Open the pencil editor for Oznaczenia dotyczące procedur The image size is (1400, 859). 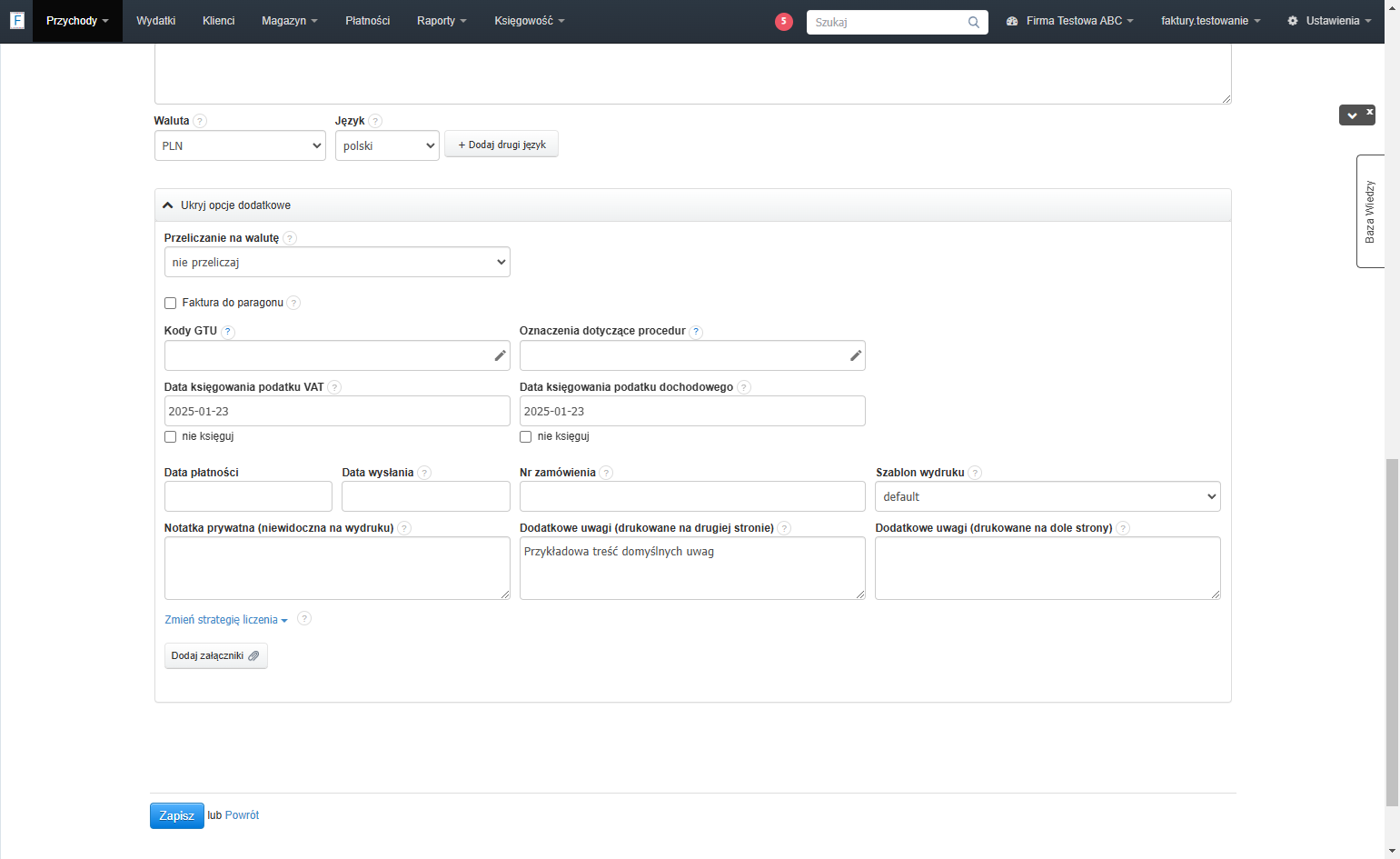click(x=855, y=355)
